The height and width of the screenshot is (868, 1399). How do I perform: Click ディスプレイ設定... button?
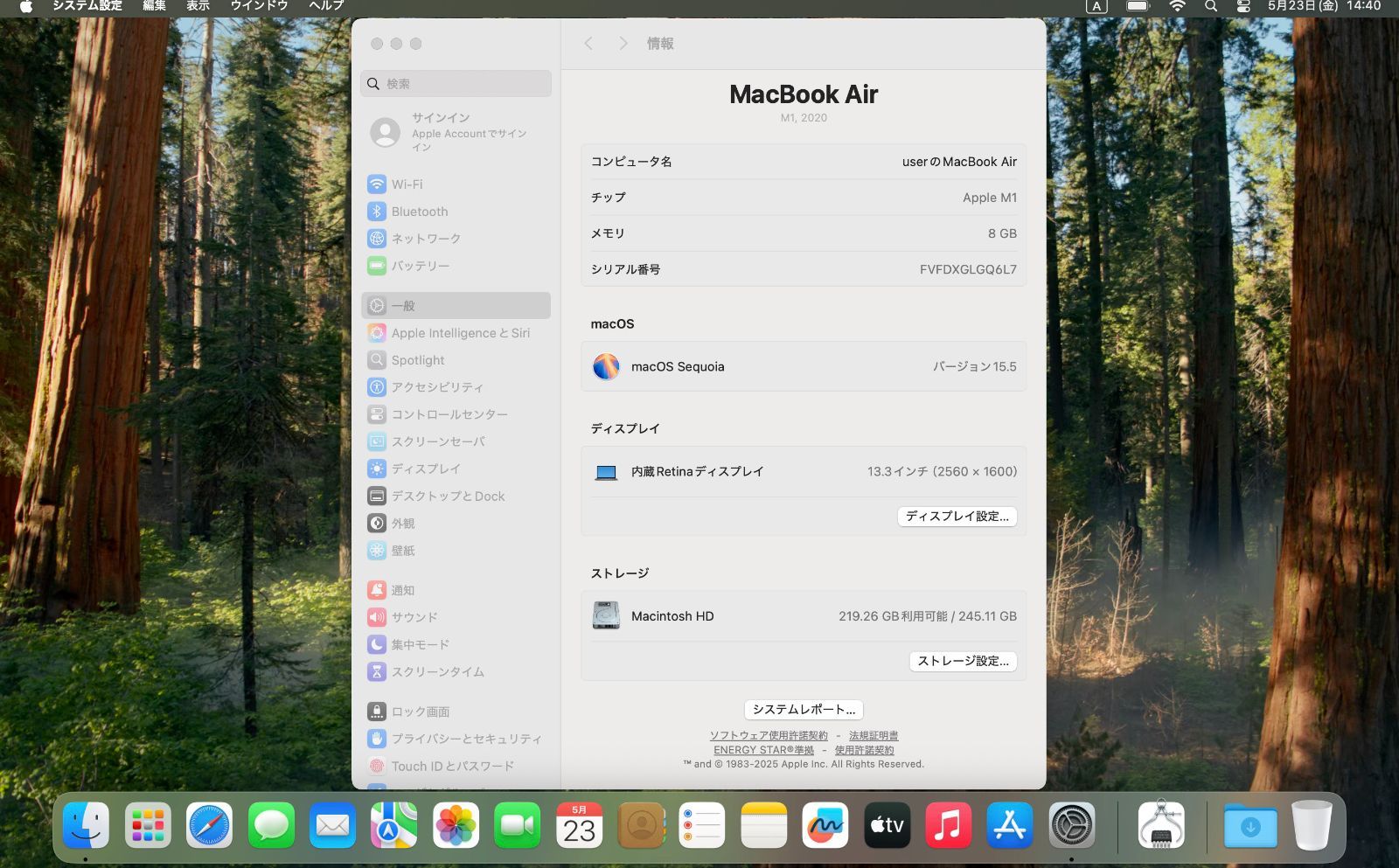coord(957,517)
